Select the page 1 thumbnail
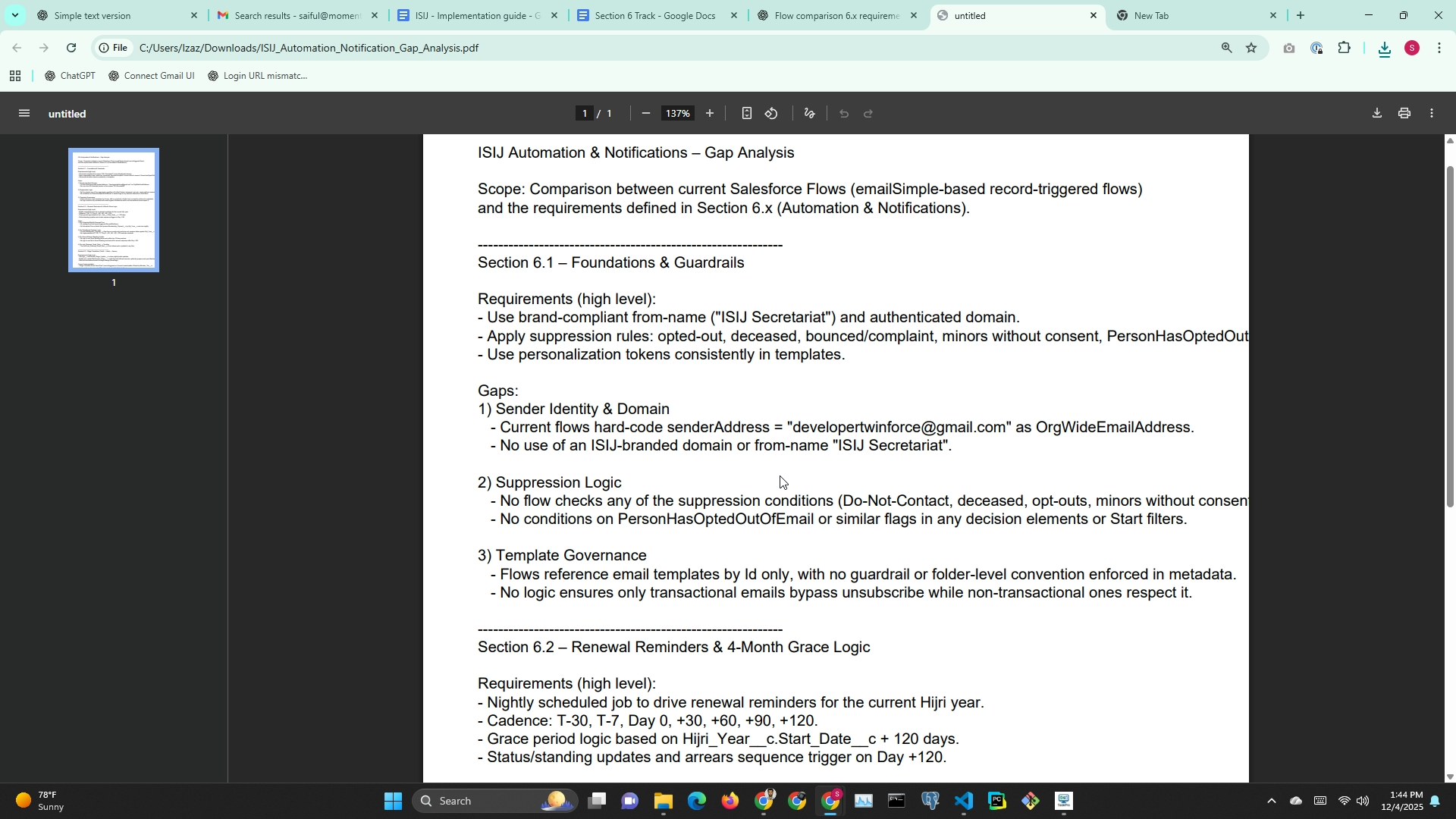 pos(114,210)
